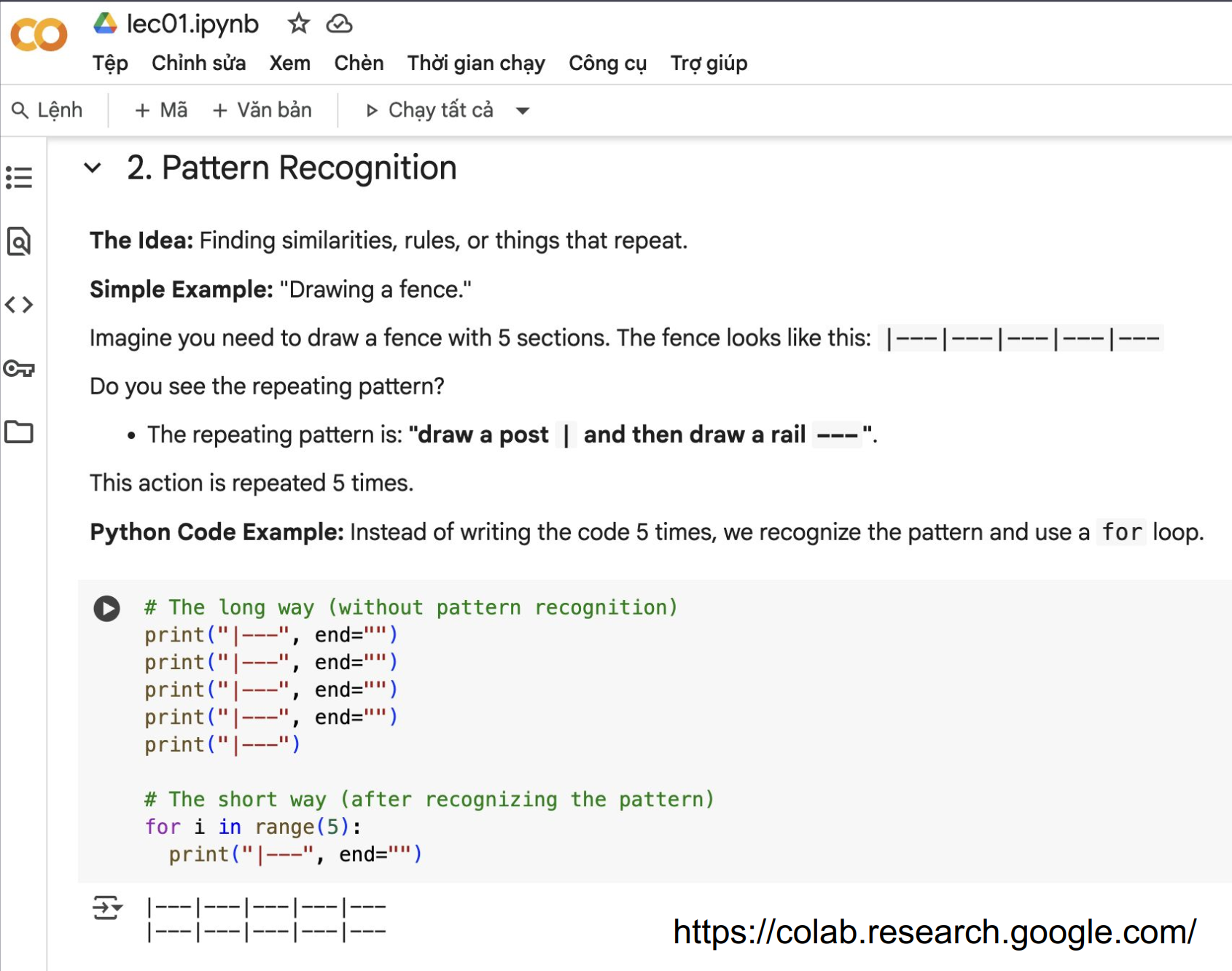Open the find and replace panel
The width and height of the screenshot is (1232, 971).
[20, 243]
